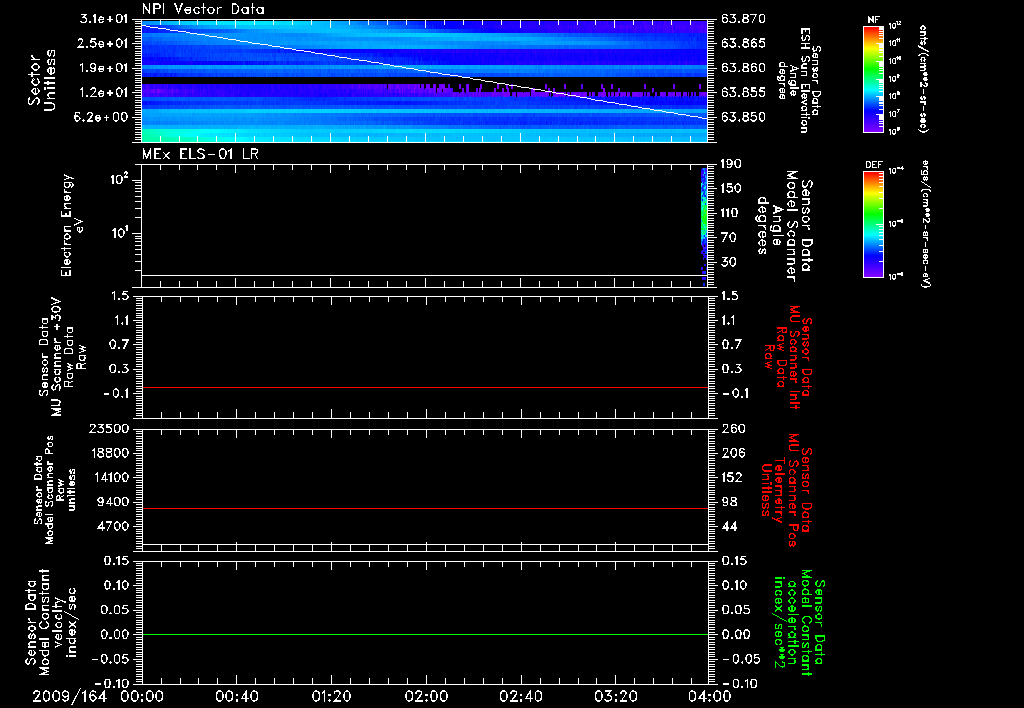Click the "152" telemetry tick label
This screenshot has height=708, width=1024.
tap(732, 477)
